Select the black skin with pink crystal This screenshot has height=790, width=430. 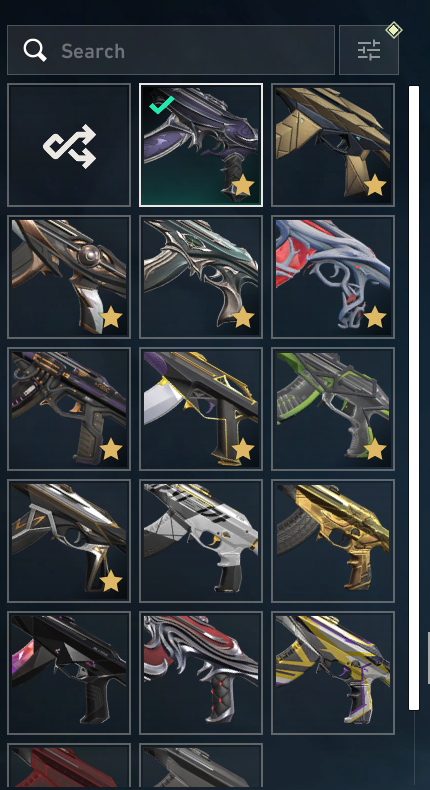click(x=69, y=673)
